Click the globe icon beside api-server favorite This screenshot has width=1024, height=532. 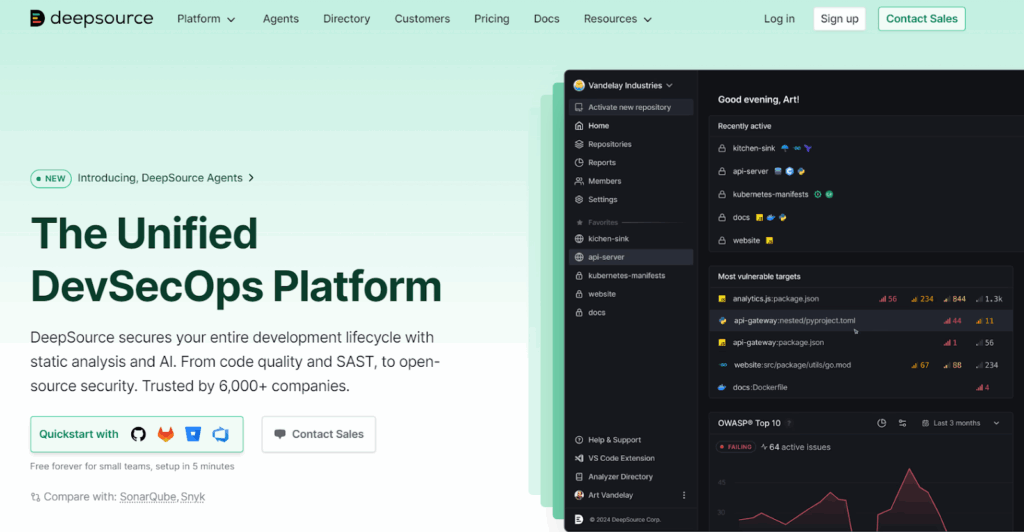coord(579,257)
